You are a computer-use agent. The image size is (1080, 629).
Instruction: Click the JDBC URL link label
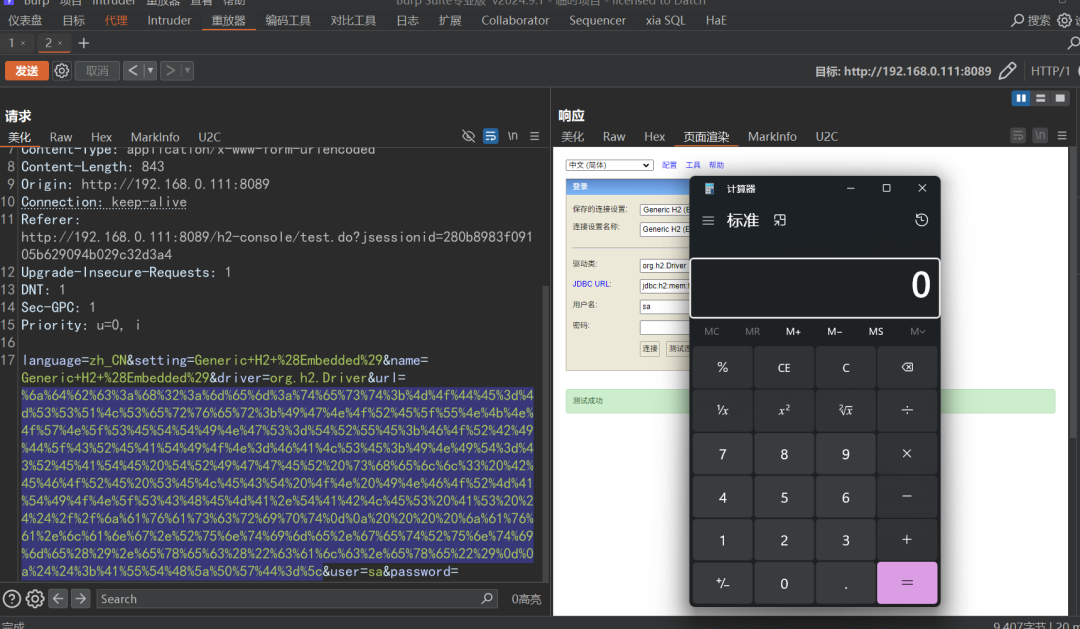(592, 284)
